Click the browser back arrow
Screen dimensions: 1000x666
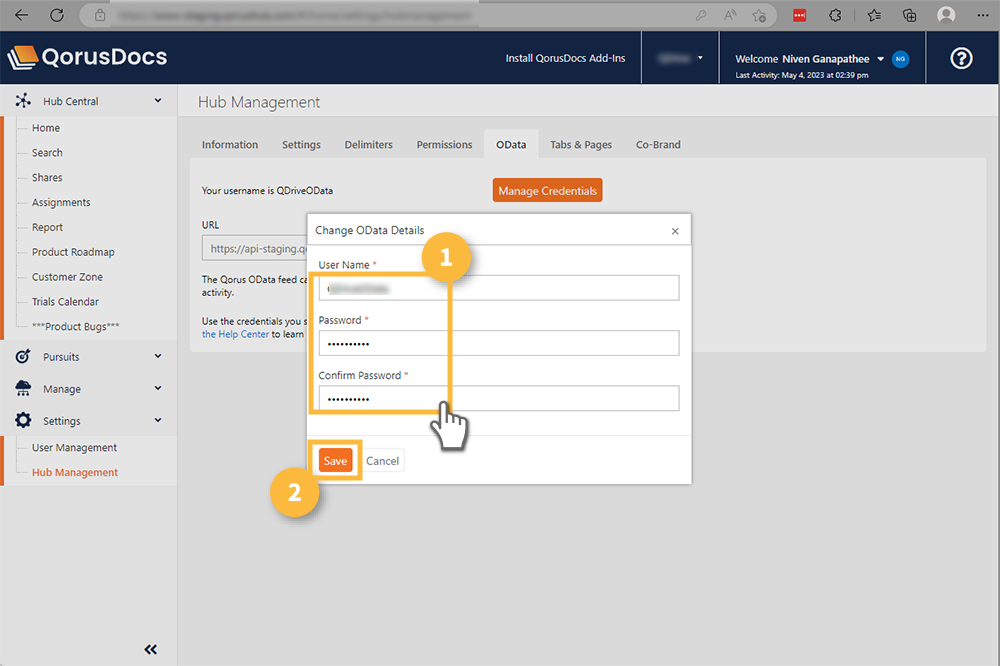coord(22,15)
